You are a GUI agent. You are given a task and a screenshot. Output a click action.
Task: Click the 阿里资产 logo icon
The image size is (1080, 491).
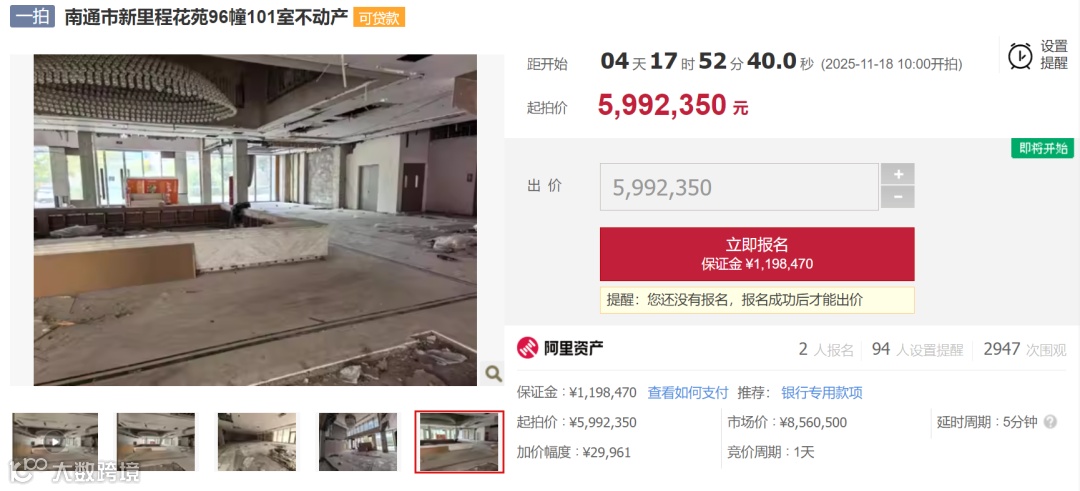[x=528, y=348]
